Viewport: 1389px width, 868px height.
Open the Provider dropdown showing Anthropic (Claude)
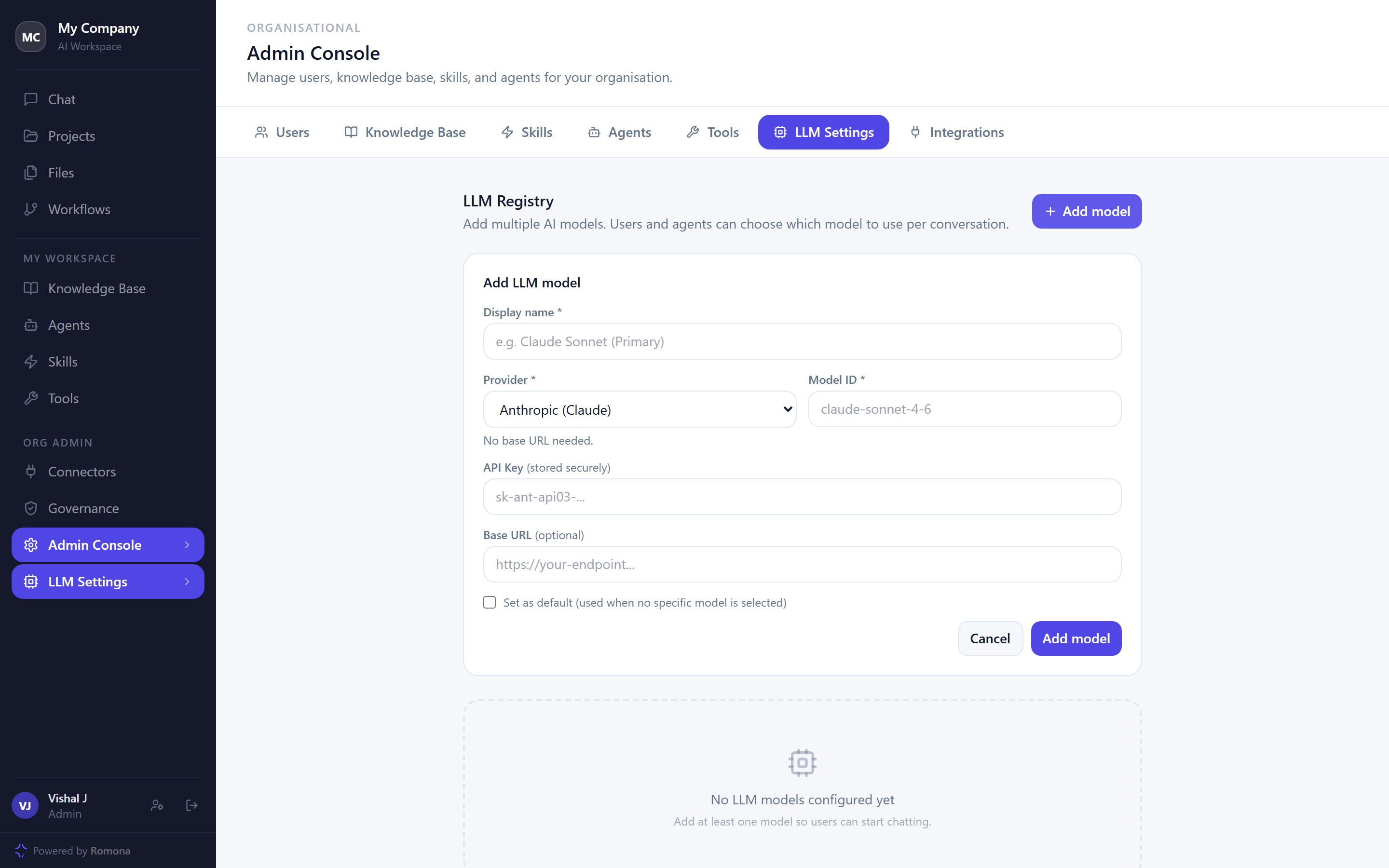point(640,409)
